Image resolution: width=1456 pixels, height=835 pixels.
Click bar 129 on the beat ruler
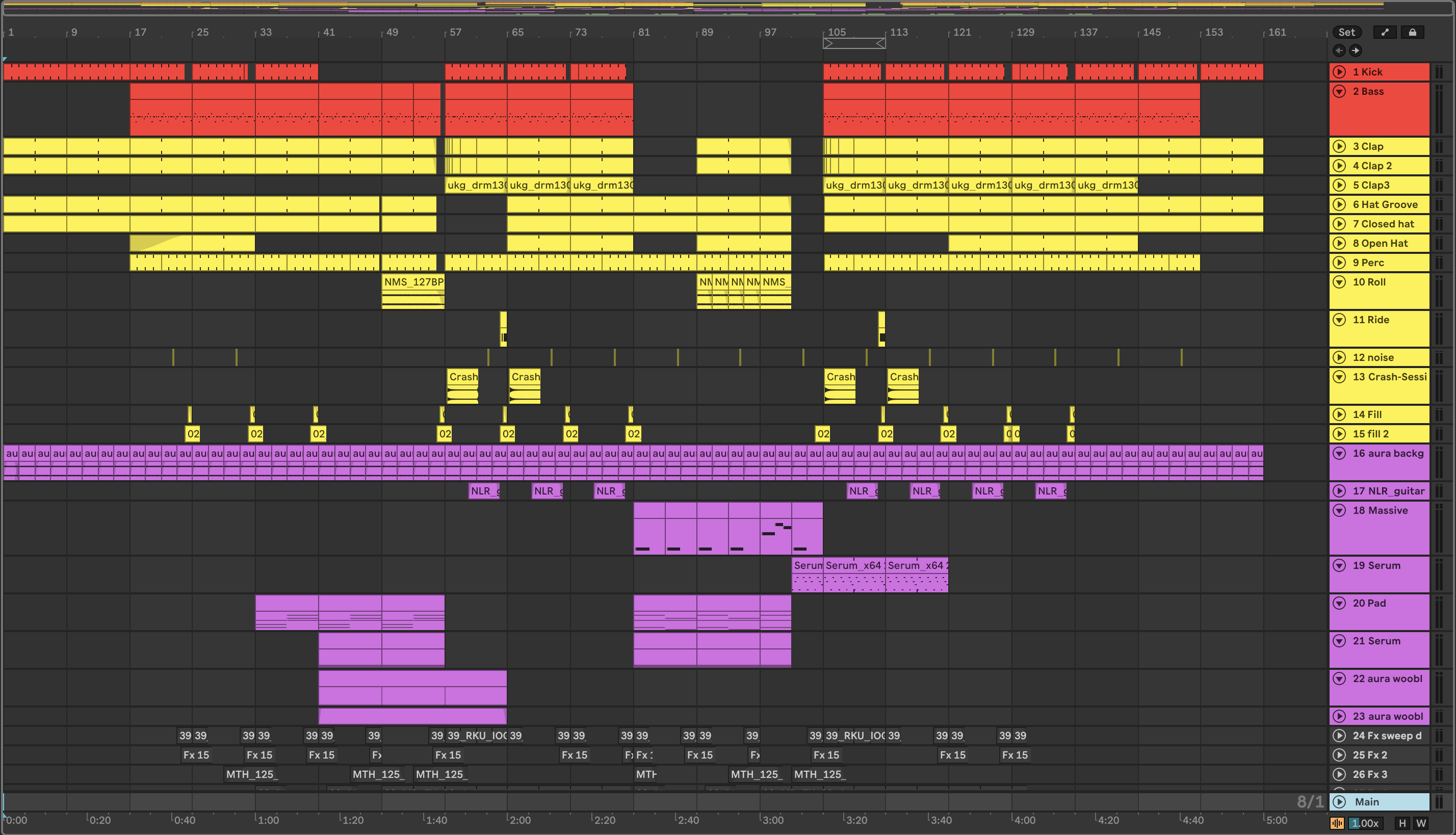pyautogui.click(x=1025, y=32)
